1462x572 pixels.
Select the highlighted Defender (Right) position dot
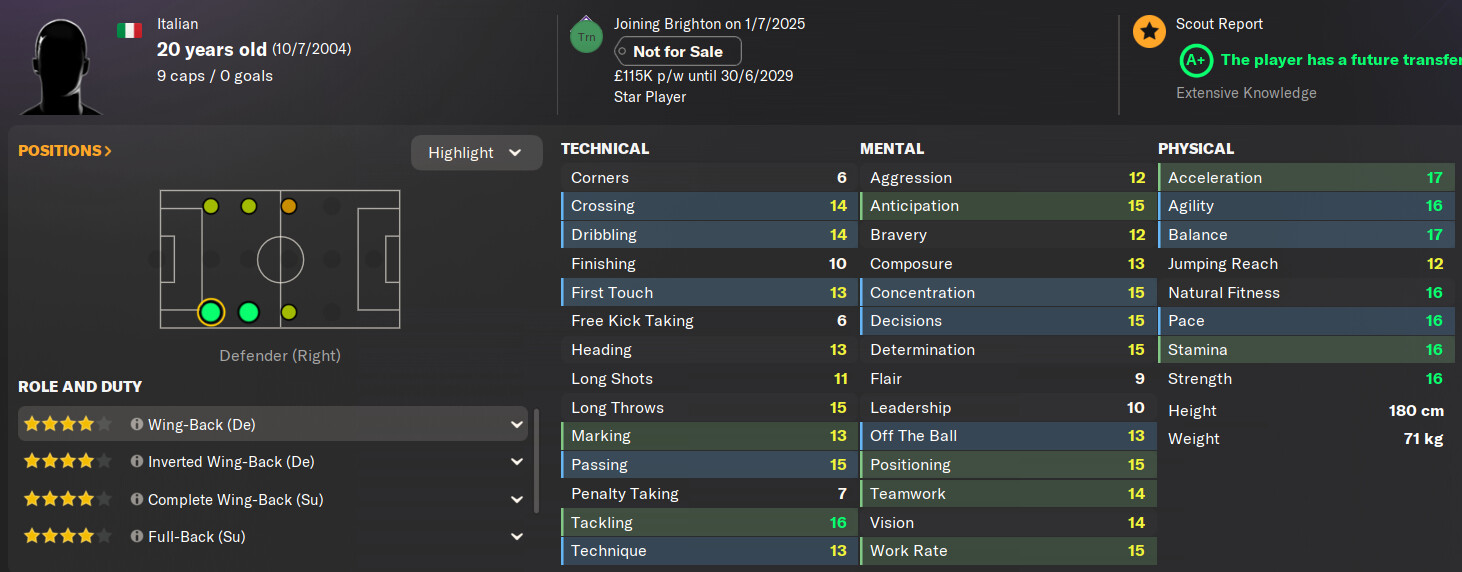coord(210,312)
